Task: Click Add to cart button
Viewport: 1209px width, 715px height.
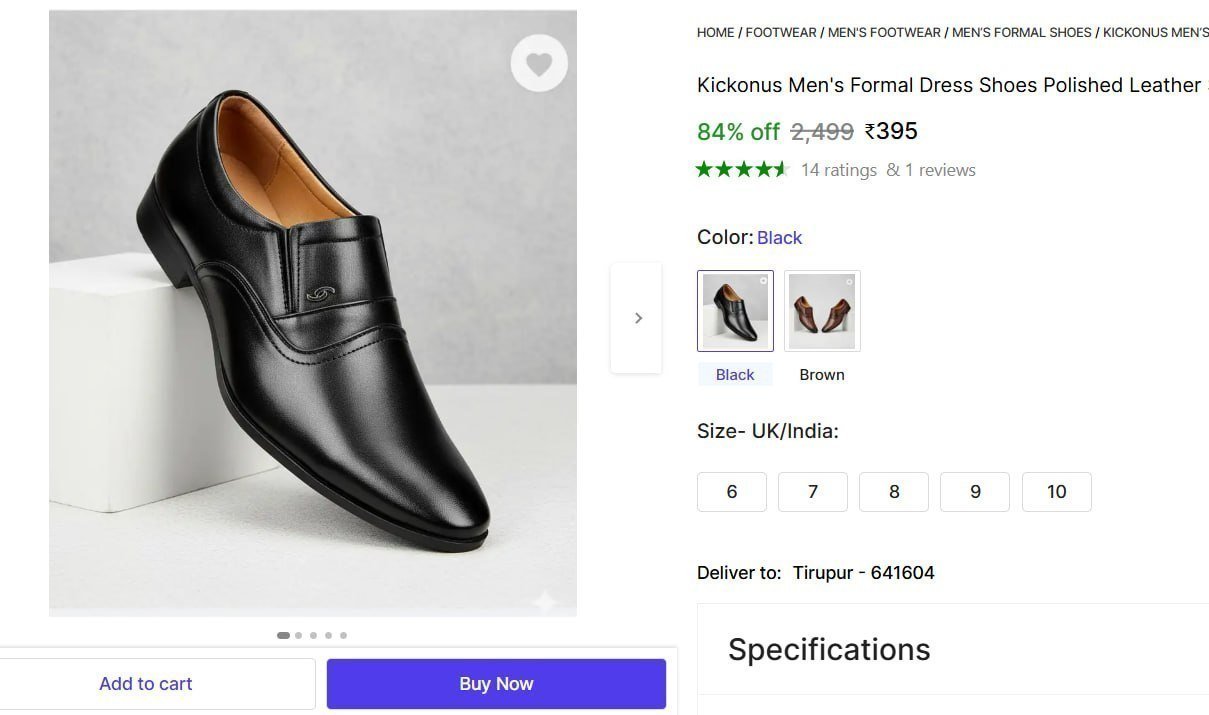Action: pyautogui.click(x=146, y=684)
